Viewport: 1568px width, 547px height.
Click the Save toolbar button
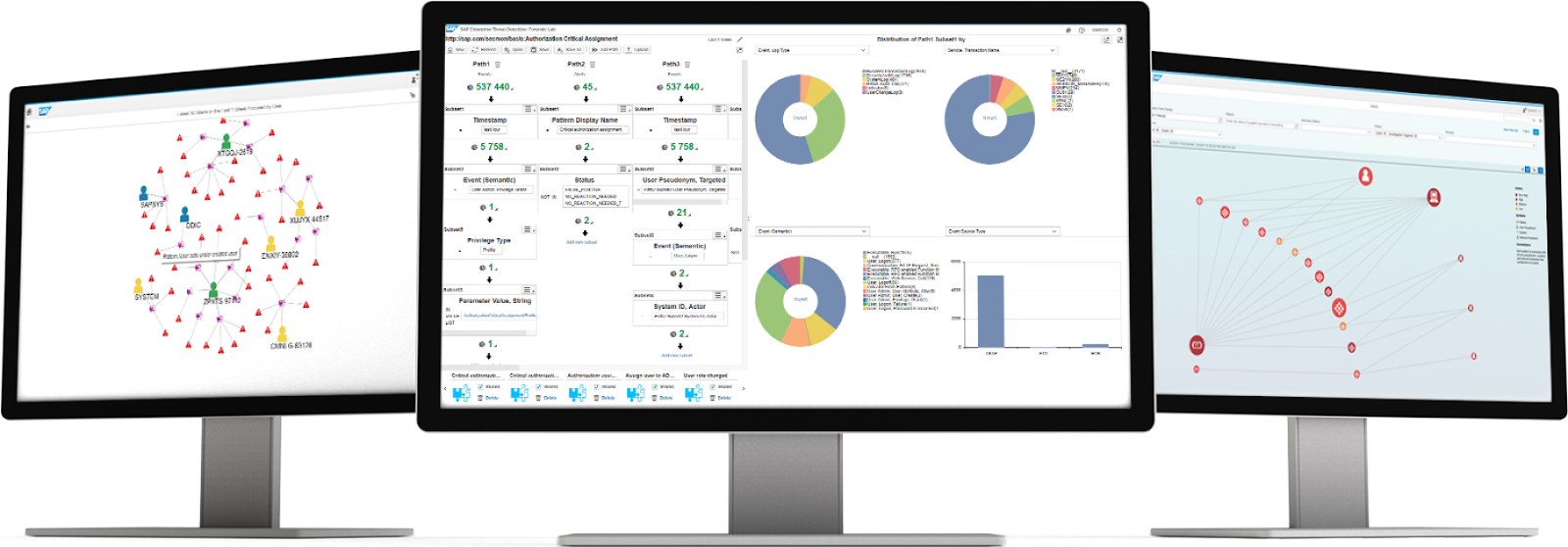(540, 49)
